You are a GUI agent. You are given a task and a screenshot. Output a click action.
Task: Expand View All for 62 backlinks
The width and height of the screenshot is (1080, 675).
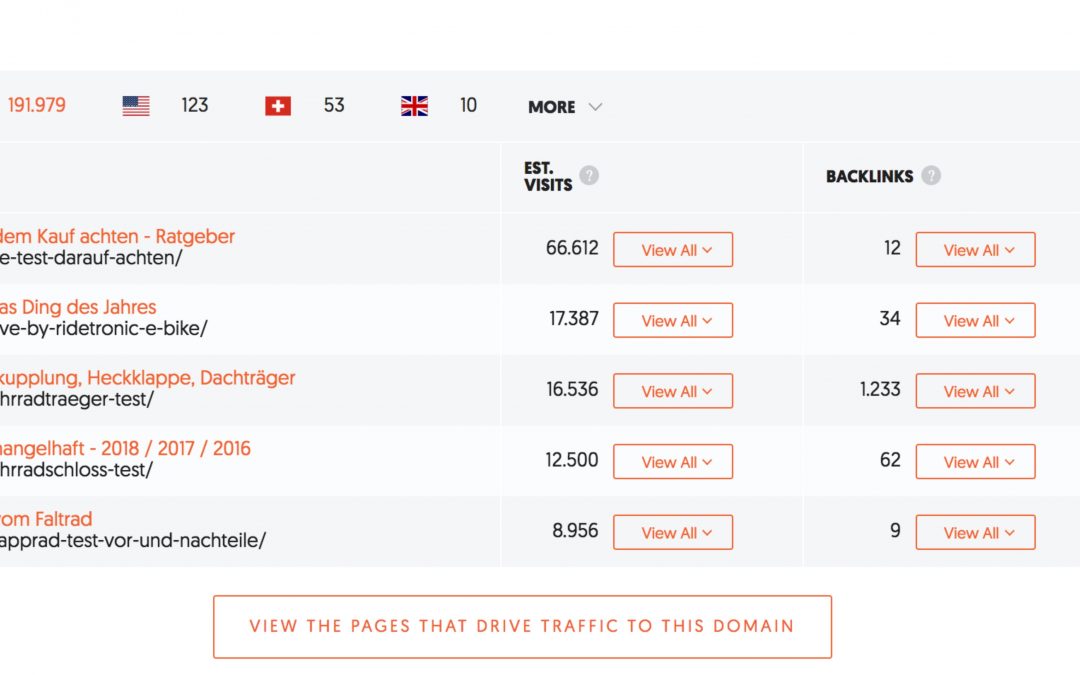975,462
